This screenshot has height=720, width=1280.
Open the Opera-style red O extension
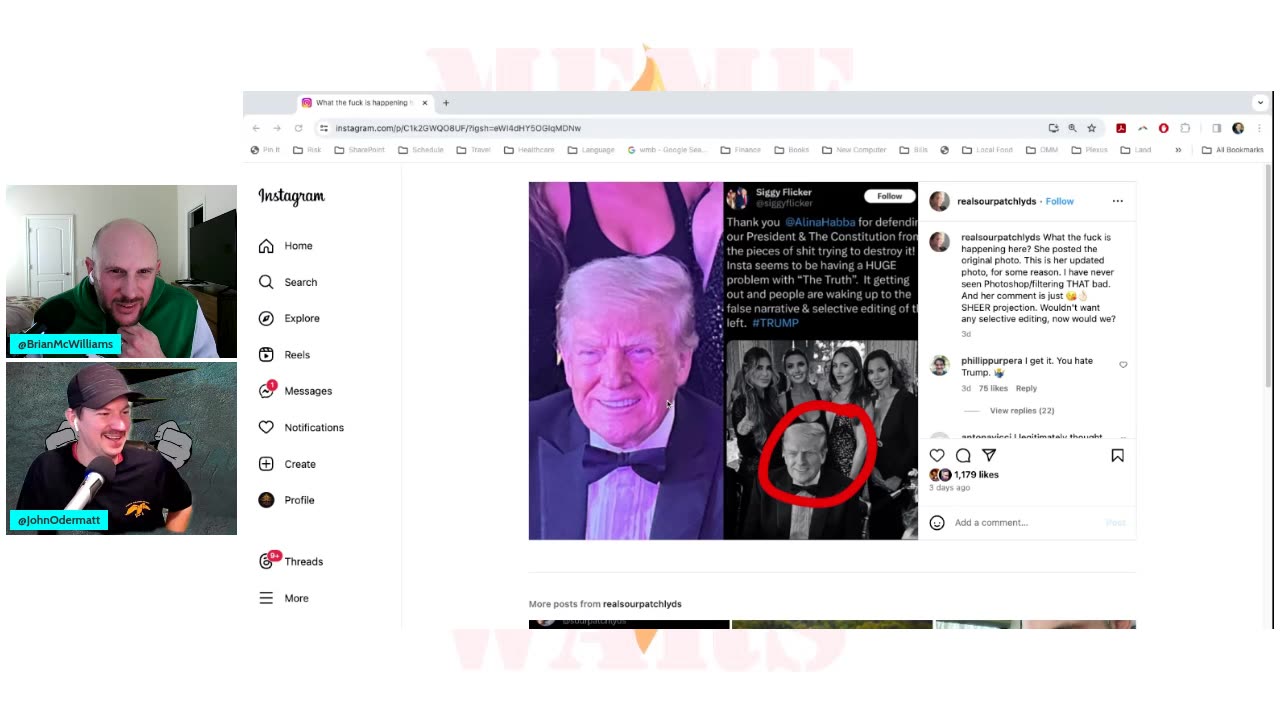pos(1163,128)
